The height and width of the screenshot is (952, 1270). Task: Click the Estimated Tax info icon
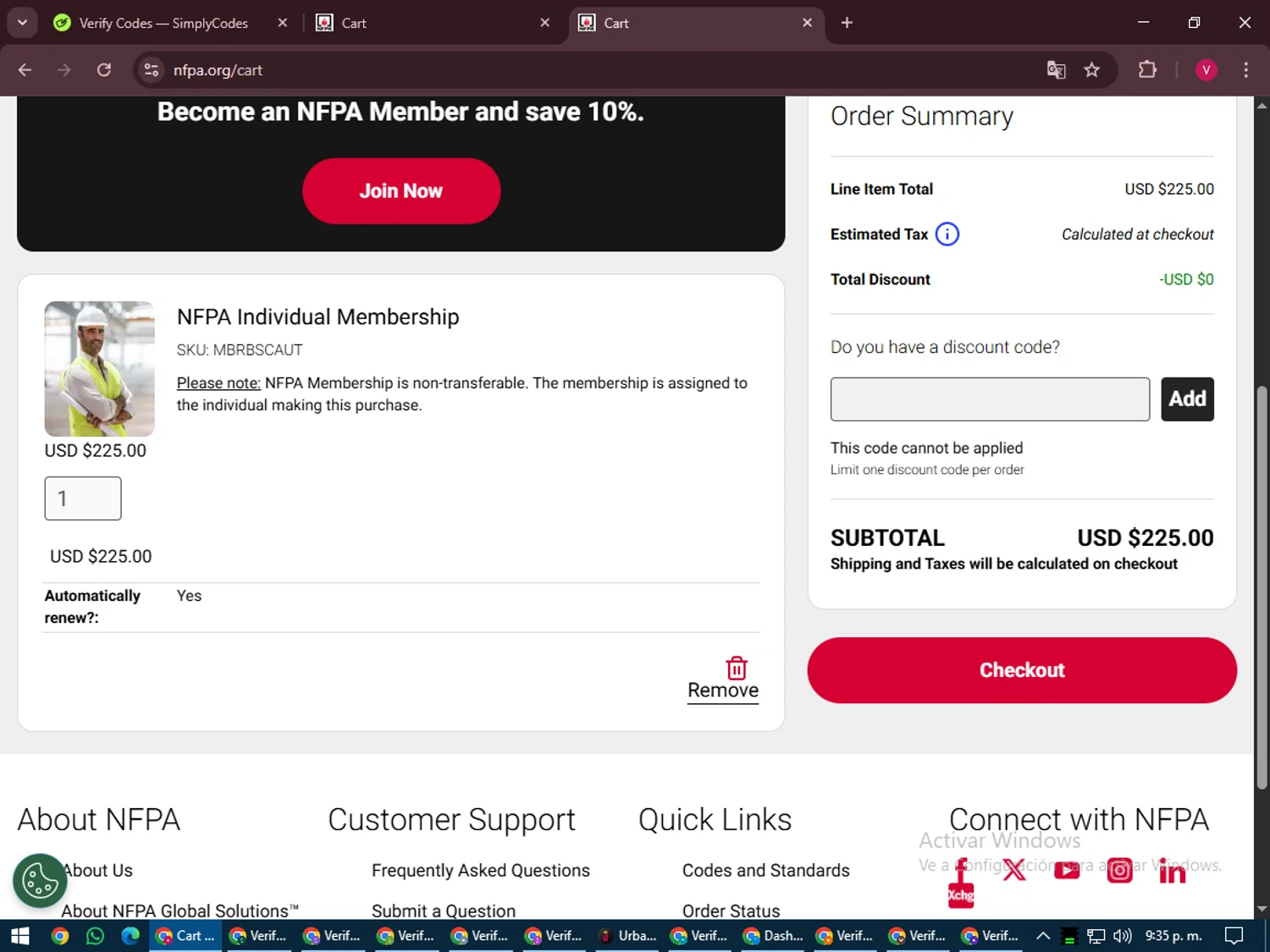[x=947, y=234]
